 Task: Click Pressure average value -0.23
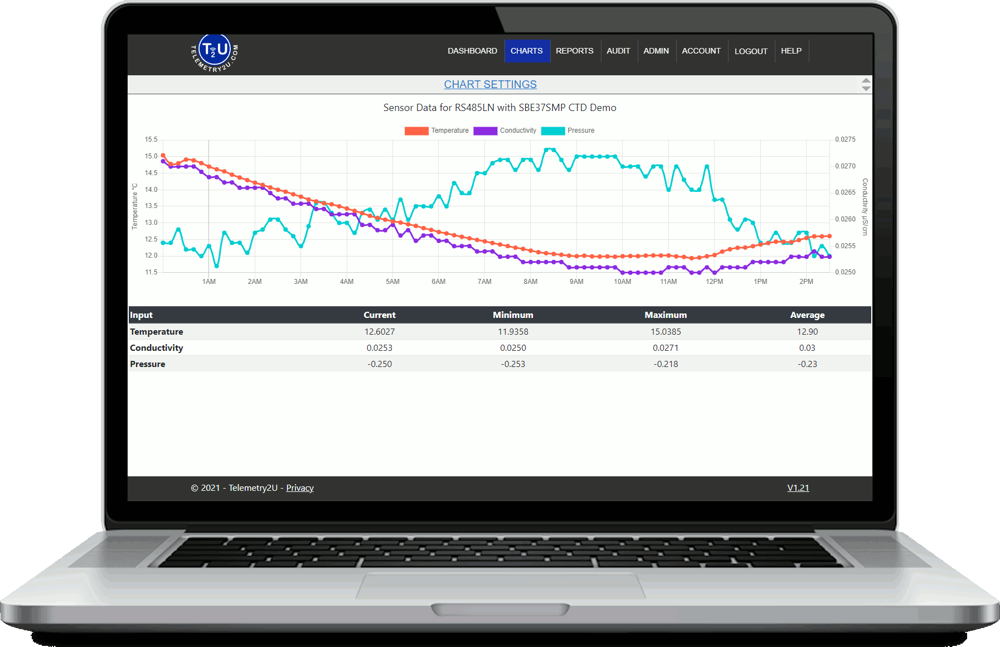coord(807,364)
